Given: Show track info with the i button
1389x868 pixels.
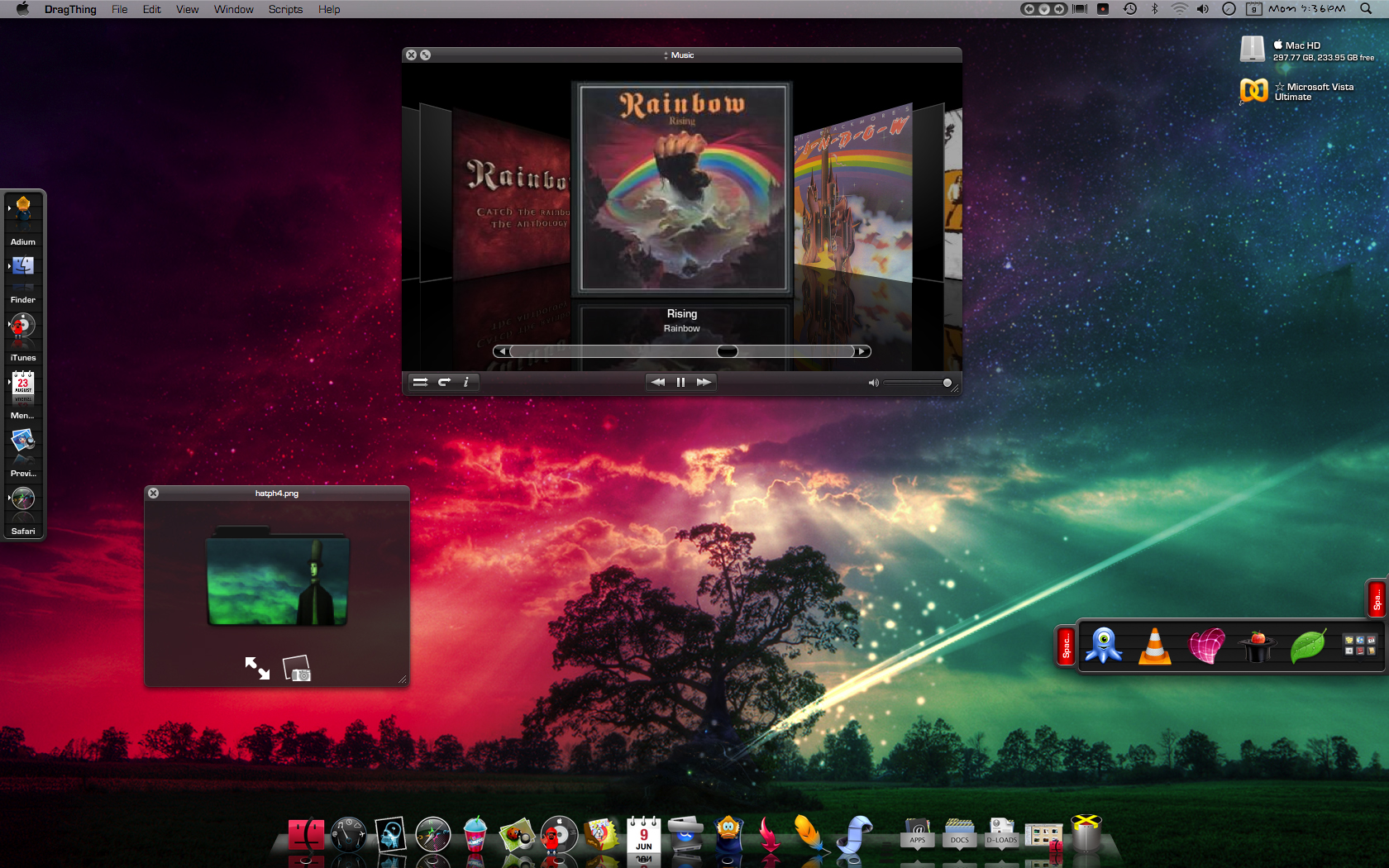Looking at the screenshot, I should [x=466, y=382].
